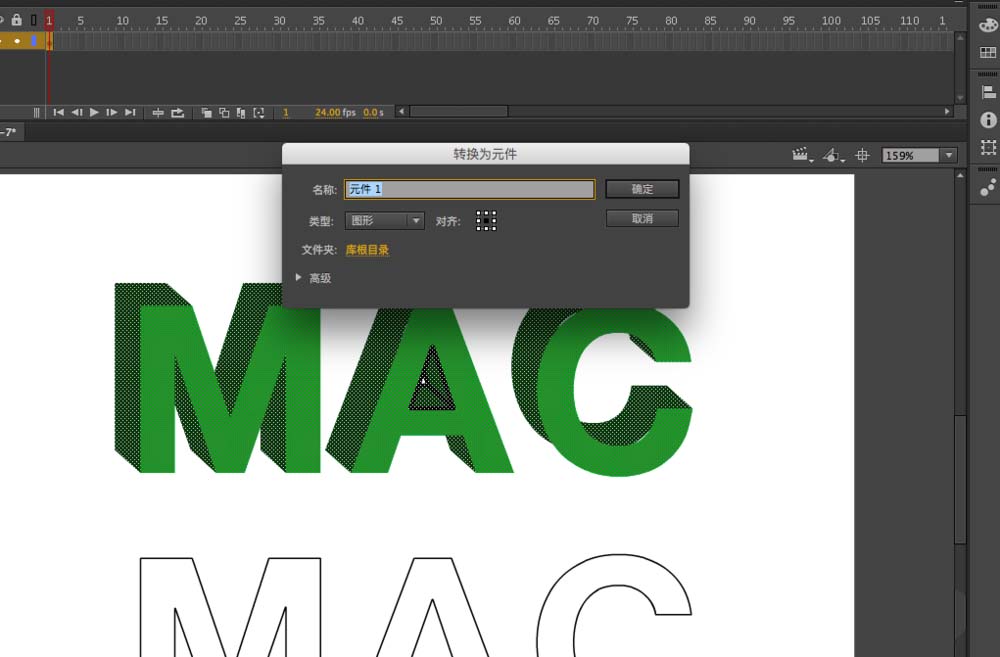The width and height of the screenshot is (1000, 657).
Task: Toggle Onion Skin in timeline
Action: click(x=206, y=113)
